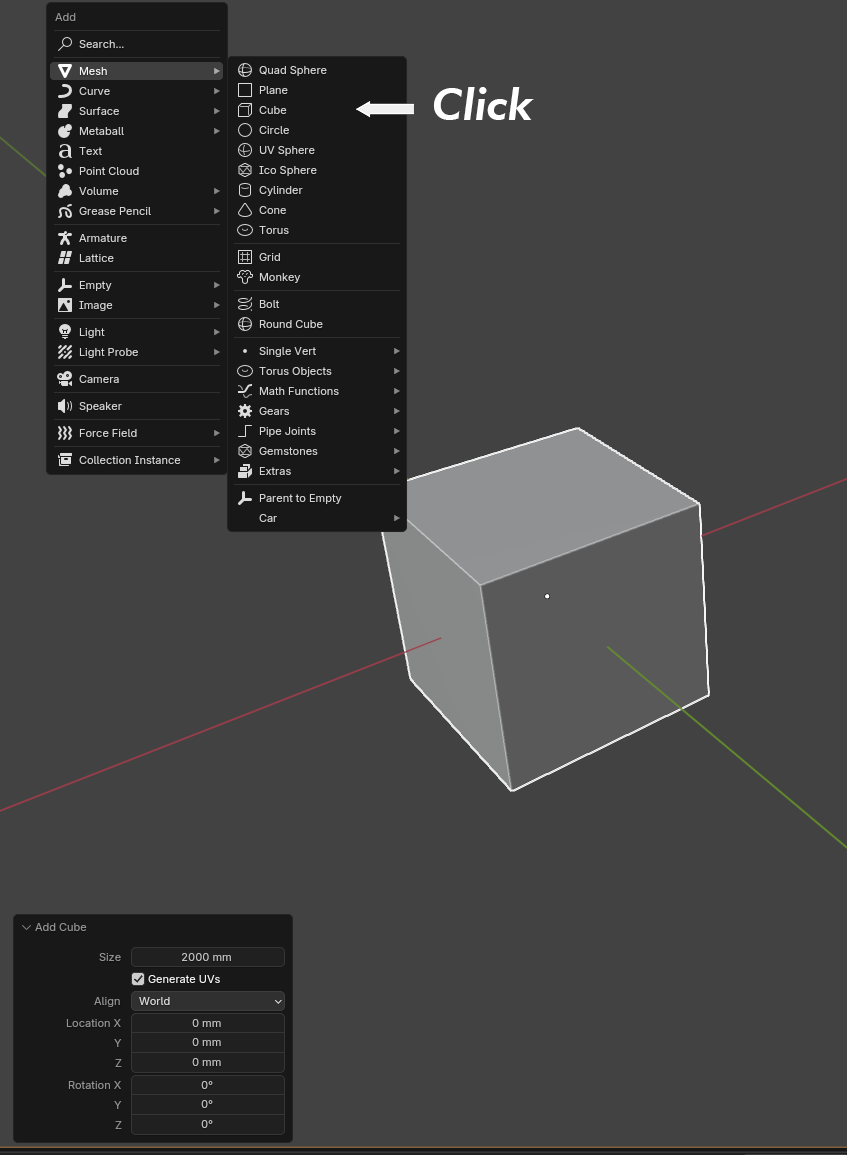
Task: Click the Light Probe icon
Action: [65, 352]
